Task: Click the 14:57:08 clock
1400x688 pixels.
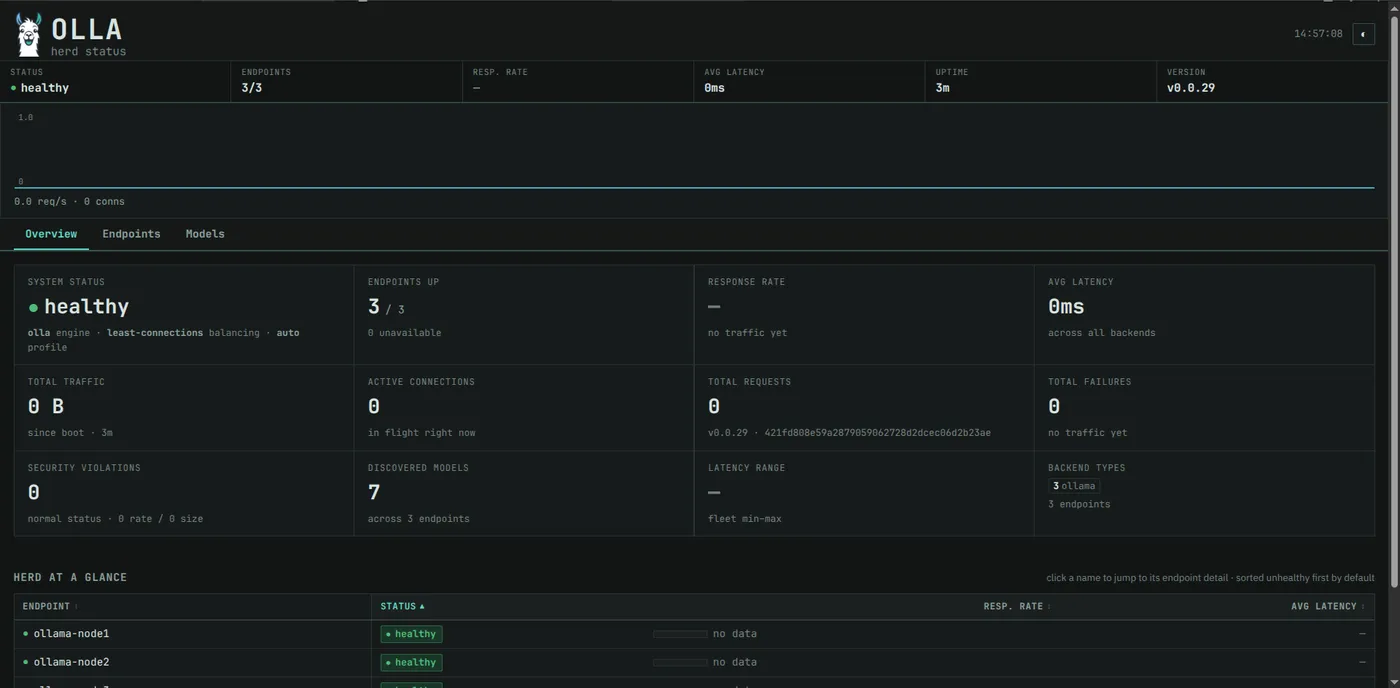Action: pos(1318,34)
